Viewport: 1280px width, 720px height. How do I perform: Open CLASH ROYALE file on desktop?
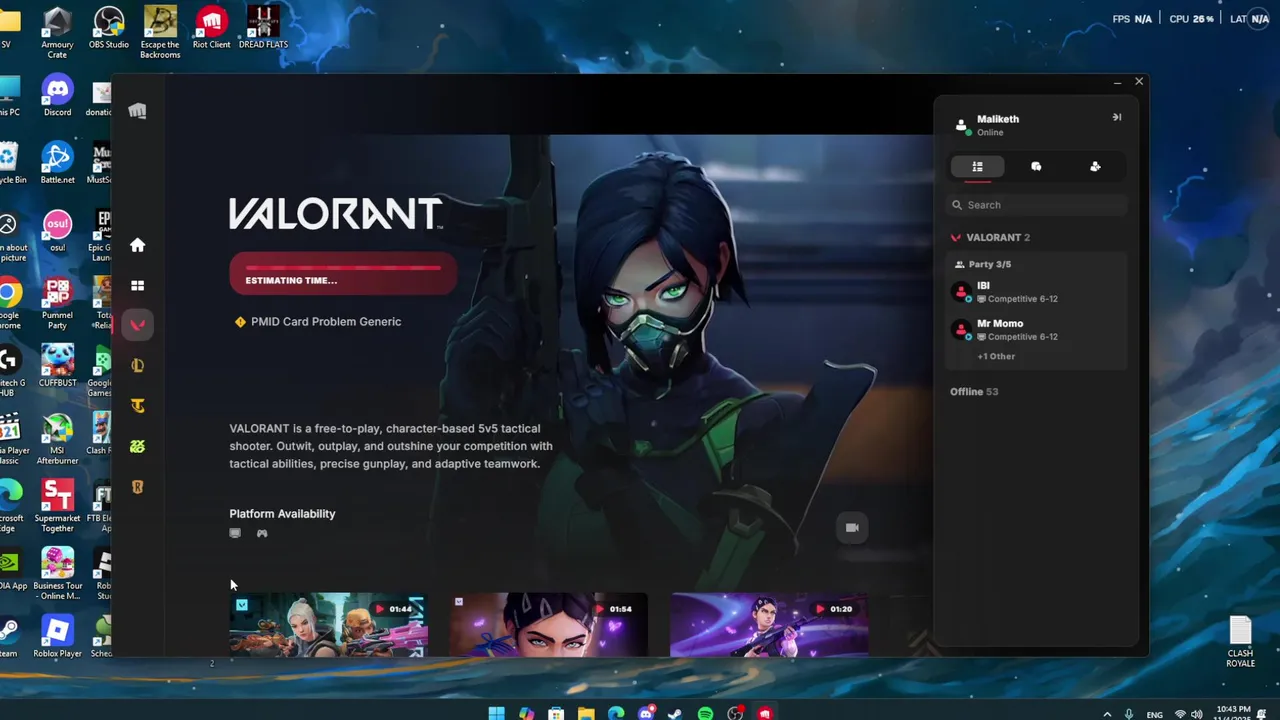pos(1240,643)
